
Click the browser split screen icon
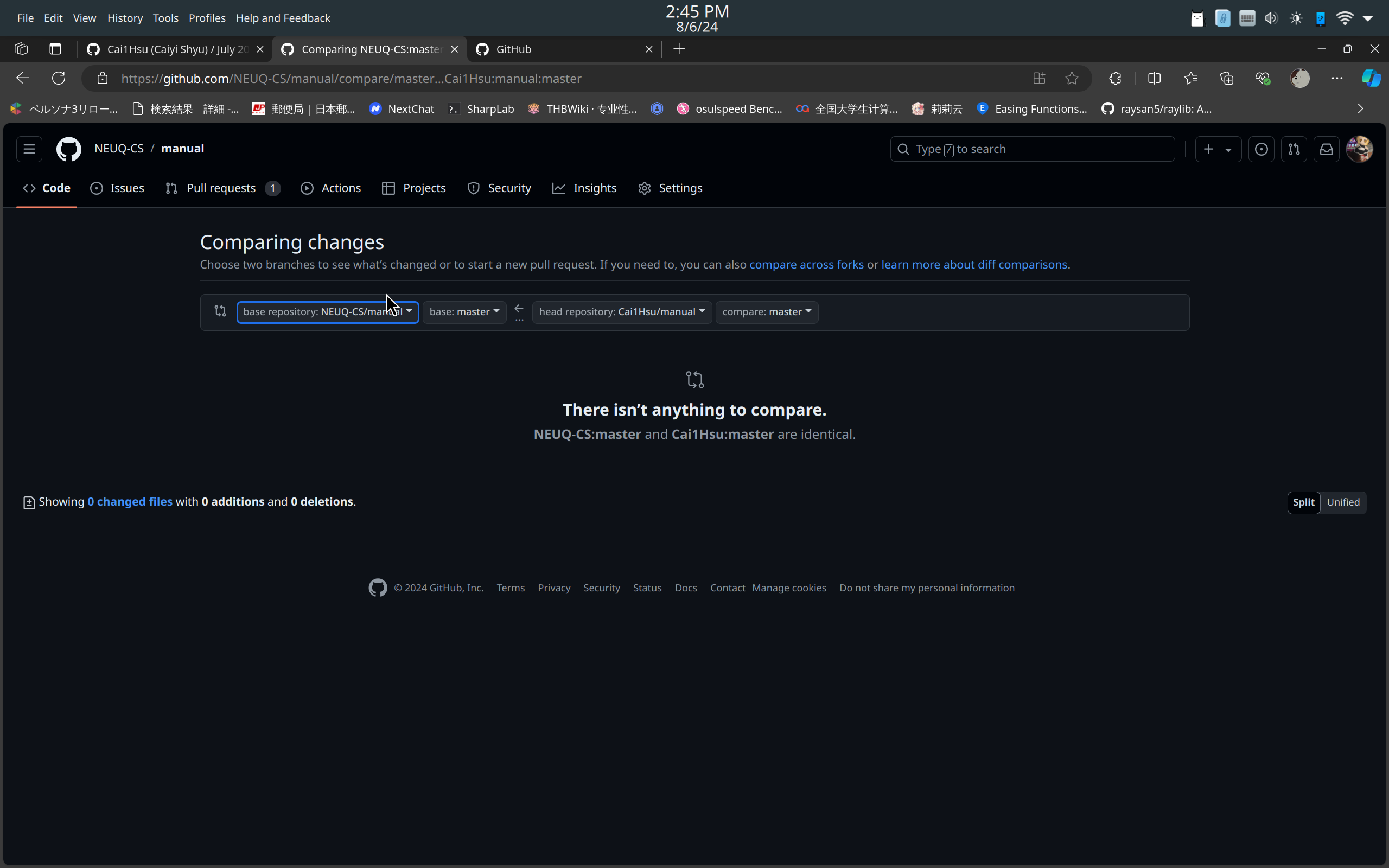[1154, 78]
